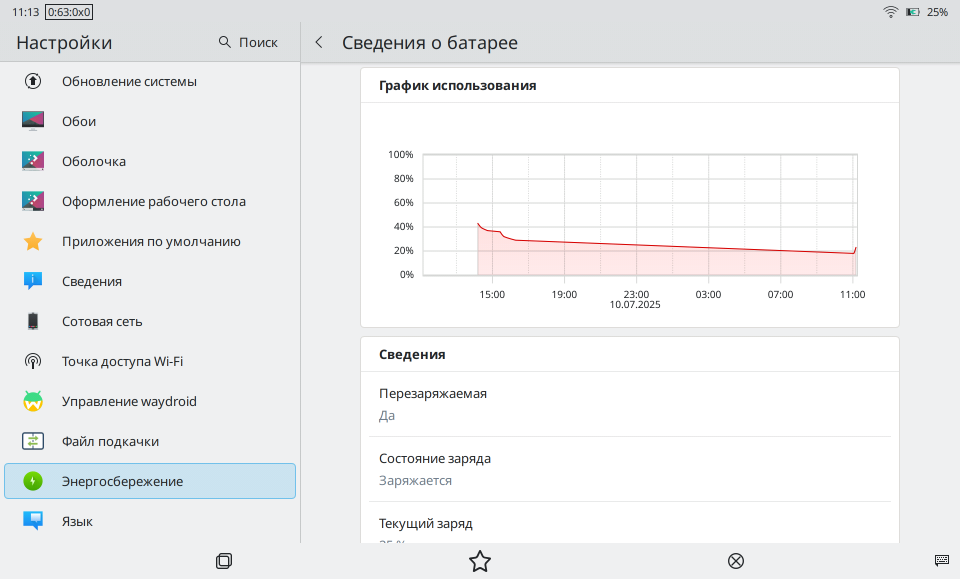Click the Язык language icon
Viewport: 960px width, 579px height.
point(33,521)
